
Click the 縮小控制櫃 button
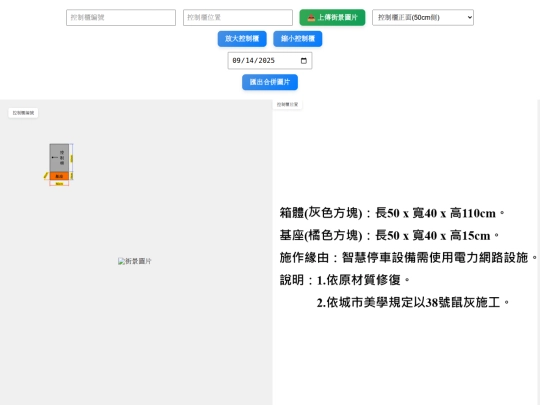[298, 39]
